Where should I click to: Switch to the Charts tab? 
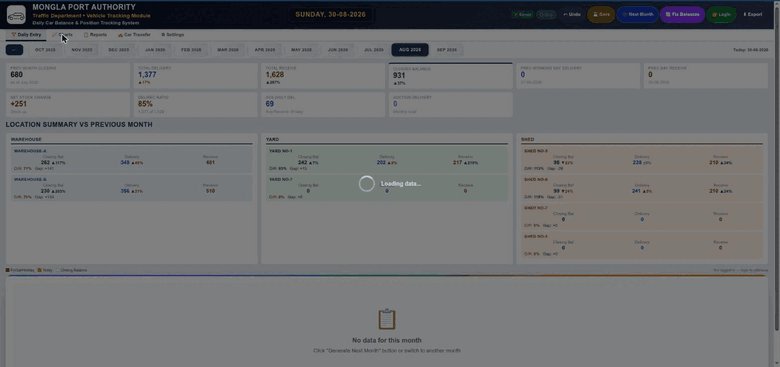tap(63, 35)
